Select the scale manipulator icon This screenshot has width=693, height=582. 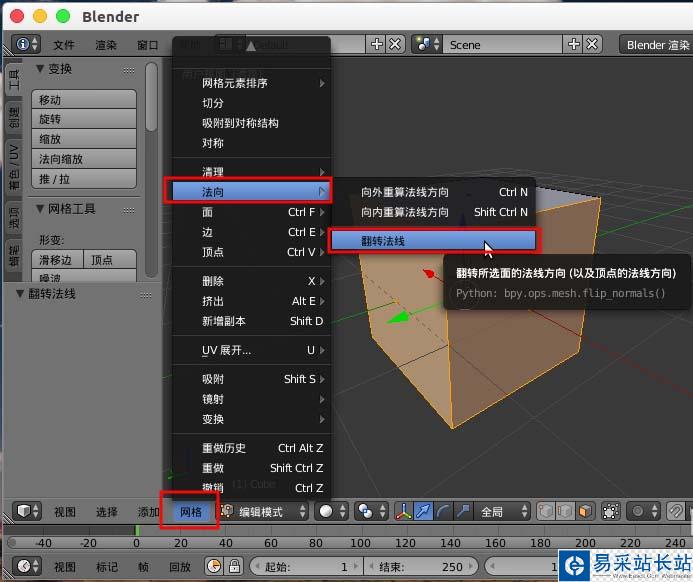pyautogui.click(x=463, y=511)
